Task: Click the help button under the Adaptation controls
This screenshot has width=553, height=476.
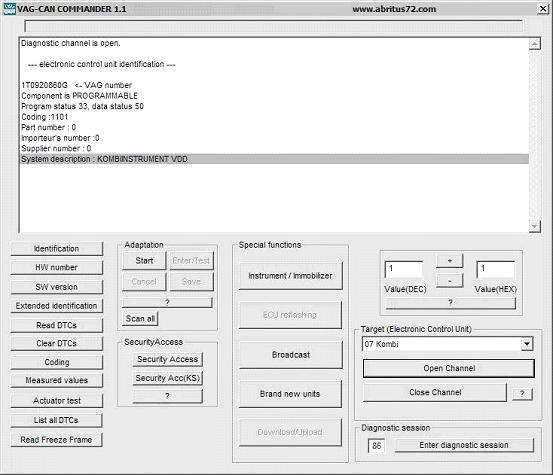Action: click(x=167, y=302)
